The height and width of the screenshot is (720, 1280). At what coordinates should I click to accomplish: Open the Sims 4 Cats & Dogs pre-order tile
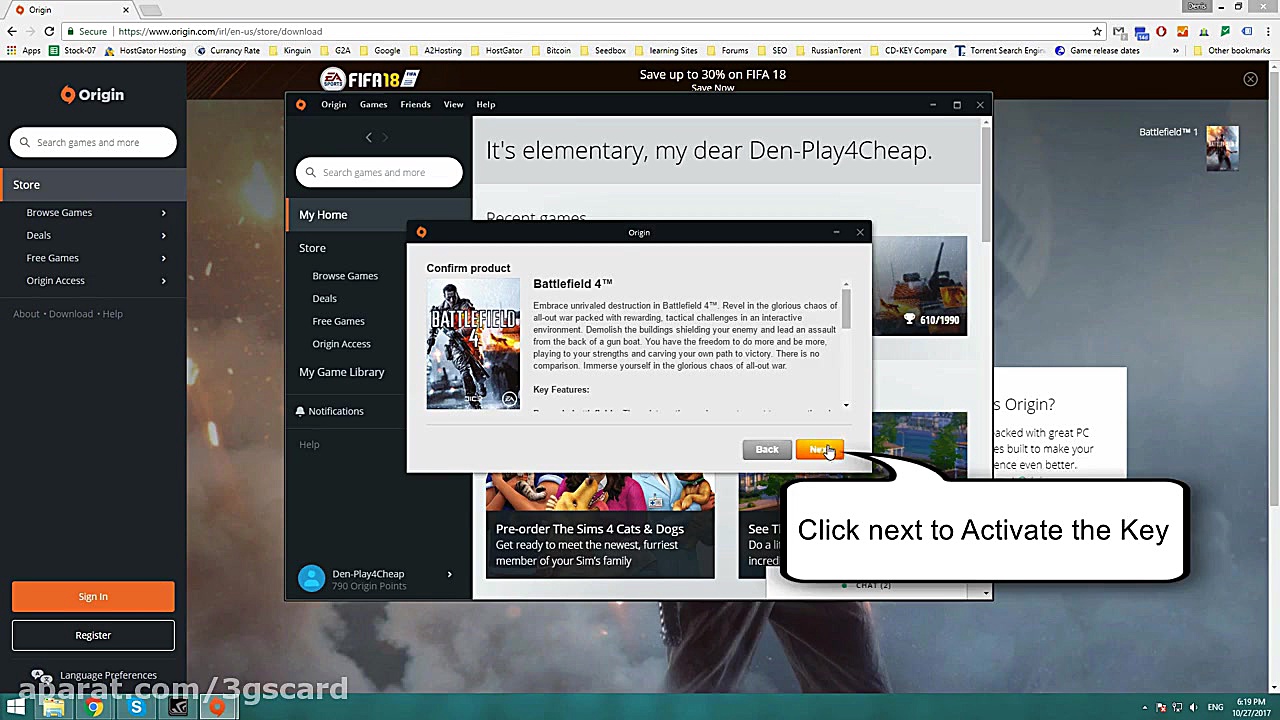600,527
